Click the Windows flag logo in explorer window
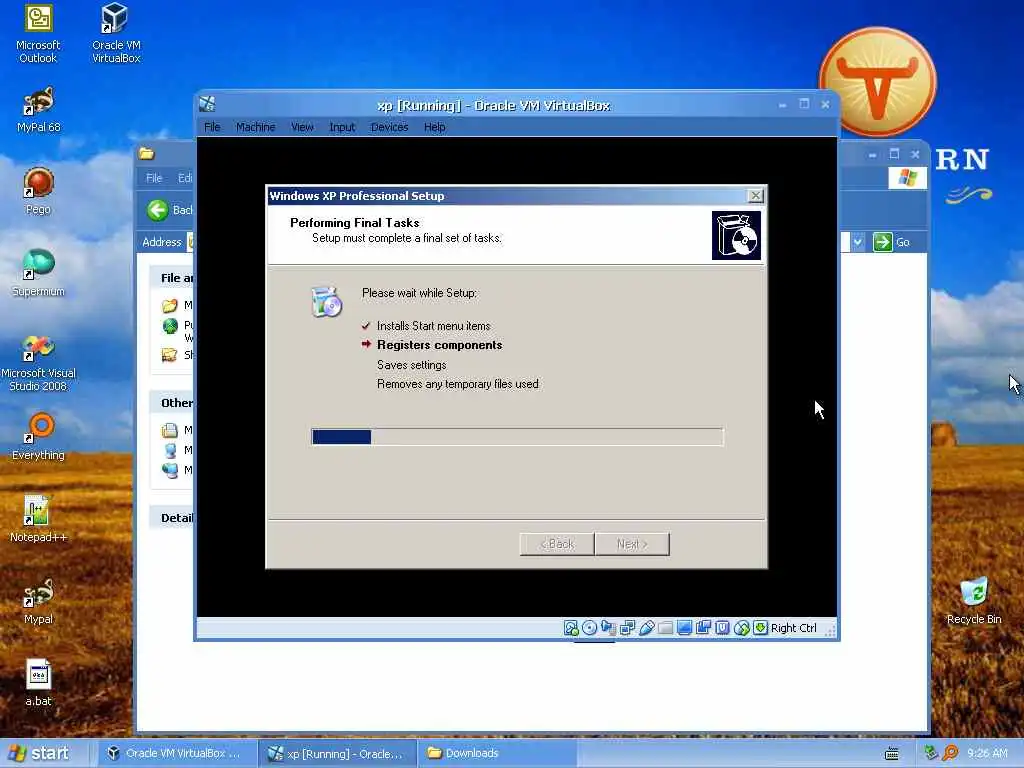 [907, 178]
